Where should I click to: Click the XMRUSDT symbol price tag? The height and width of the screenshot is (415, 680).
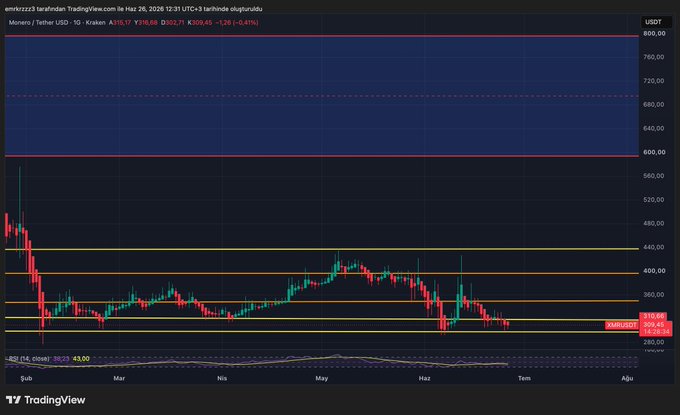pyautogui.click(x=621, y=325)
